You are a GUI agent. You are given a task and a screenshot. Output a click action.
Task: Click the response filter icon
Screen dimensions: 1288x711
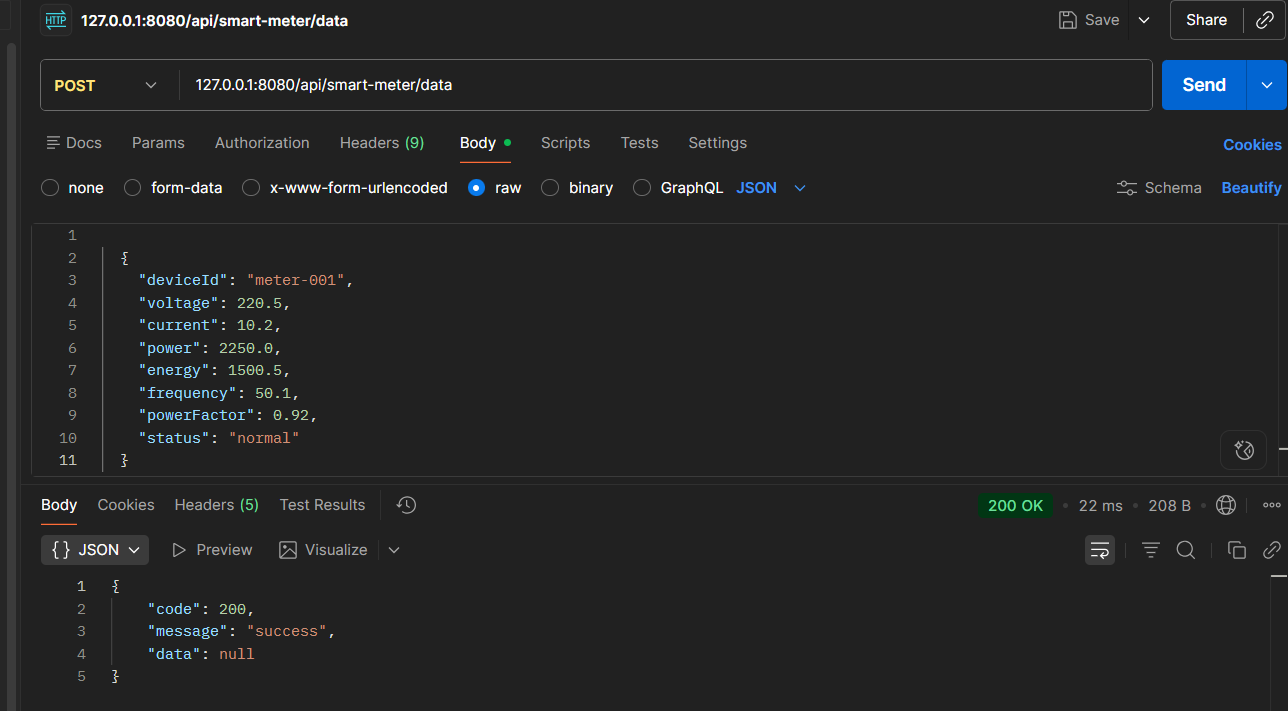click(x=1151, y=550)
